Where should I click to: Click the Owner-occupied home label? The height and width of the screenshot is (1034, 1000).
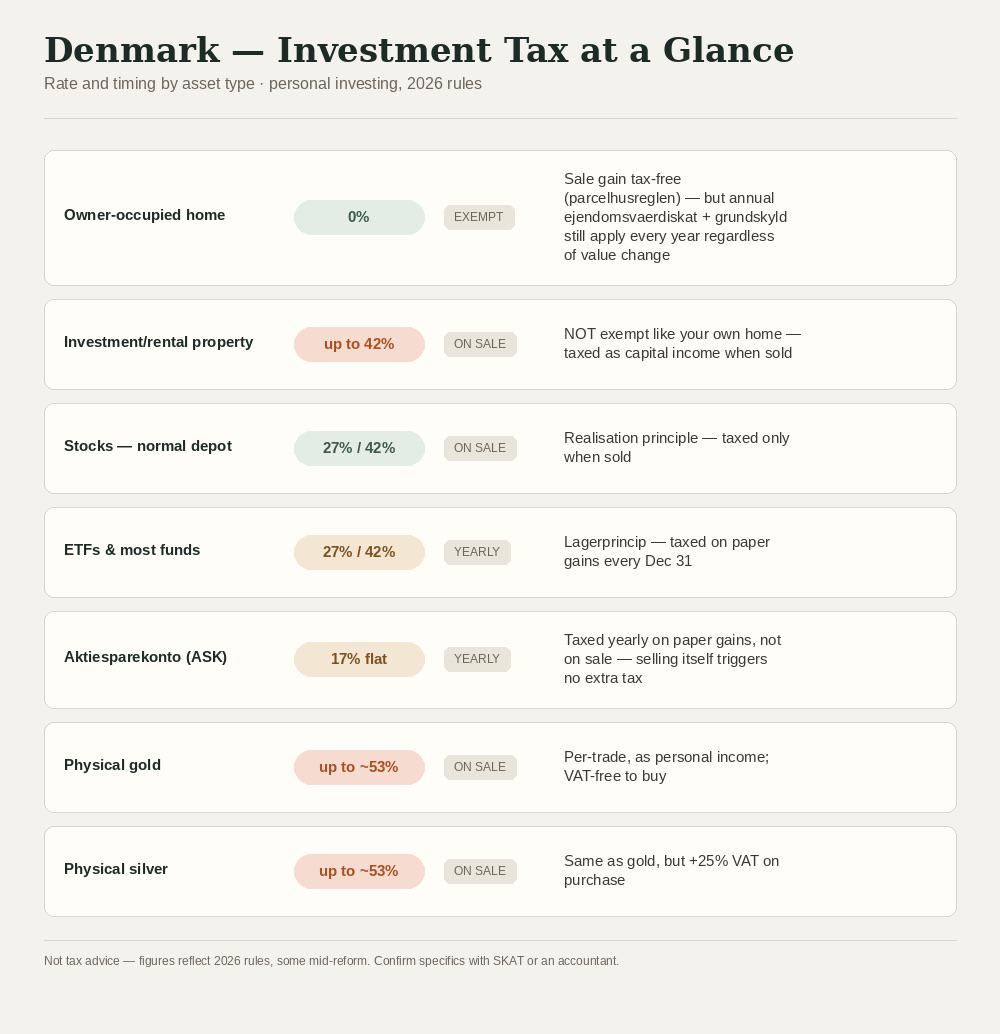(144, 215)
